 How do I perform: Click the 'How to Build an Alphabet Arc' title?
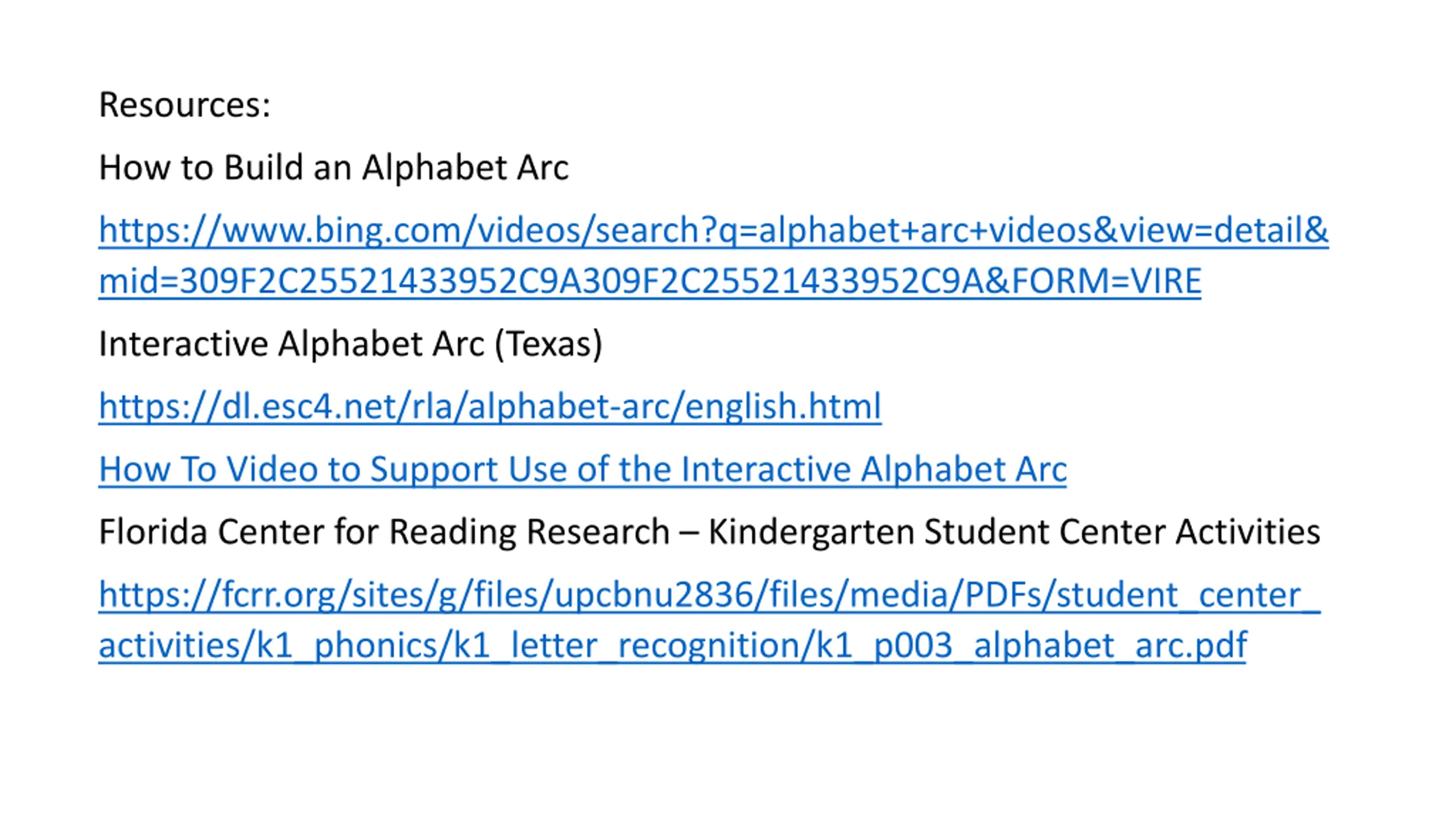(x=333, y=167)
